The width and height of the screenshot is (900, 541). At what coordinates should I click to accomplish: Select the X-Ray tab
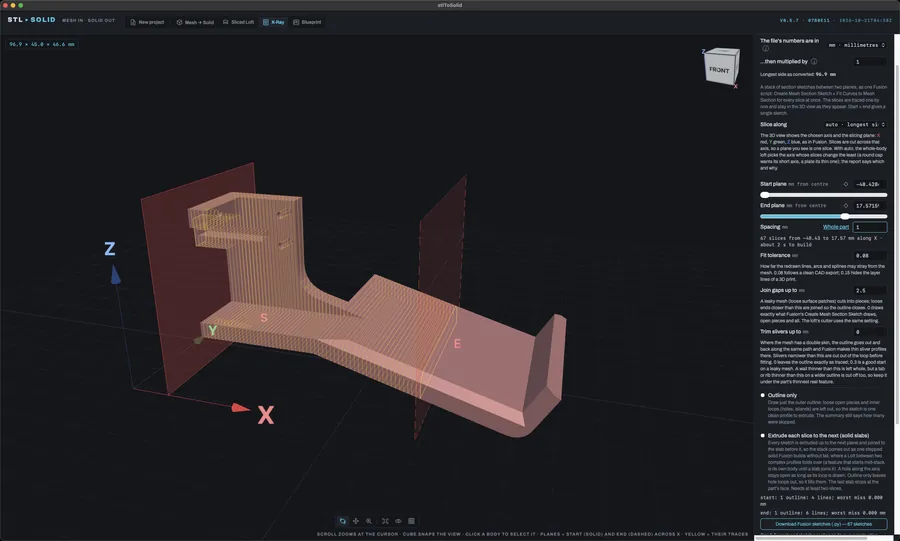point(274,22)
